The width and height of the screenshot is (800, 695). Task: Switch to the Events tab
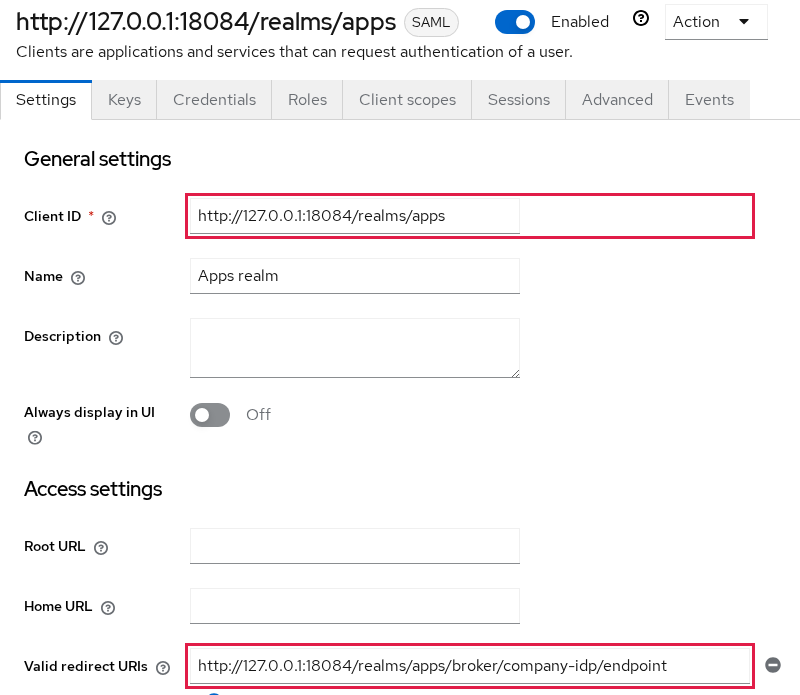709,100
